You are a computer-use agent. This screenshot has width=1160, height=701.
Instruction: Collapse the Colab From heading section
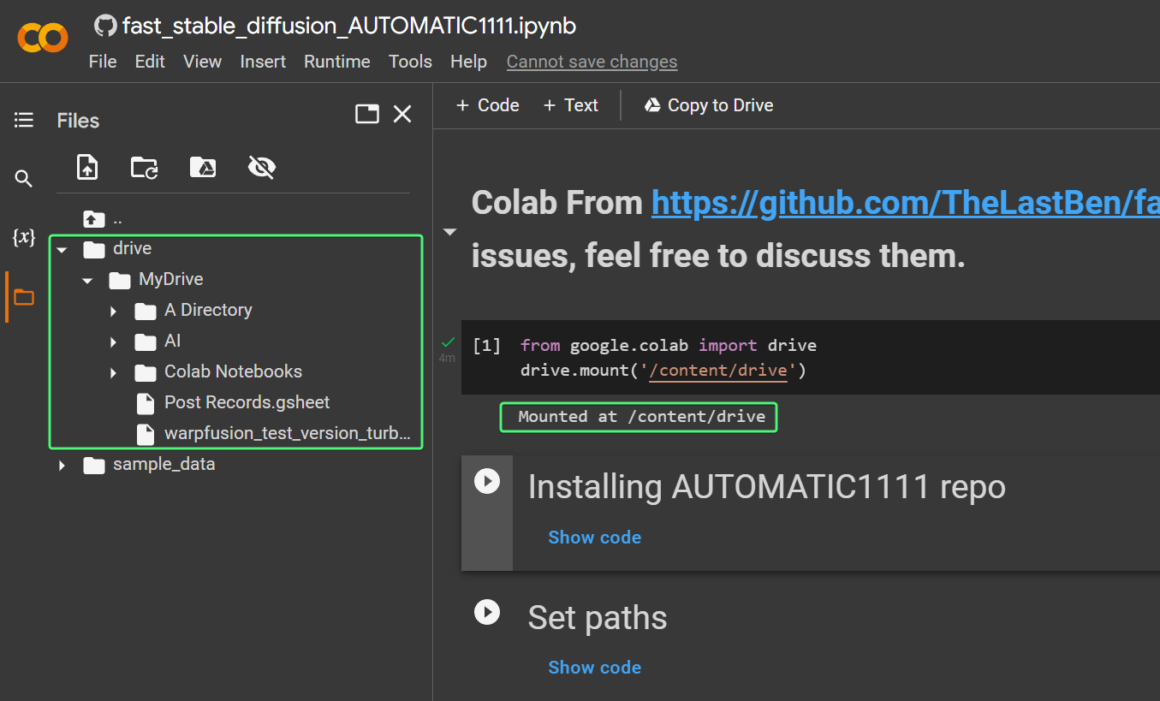[449, 232]
